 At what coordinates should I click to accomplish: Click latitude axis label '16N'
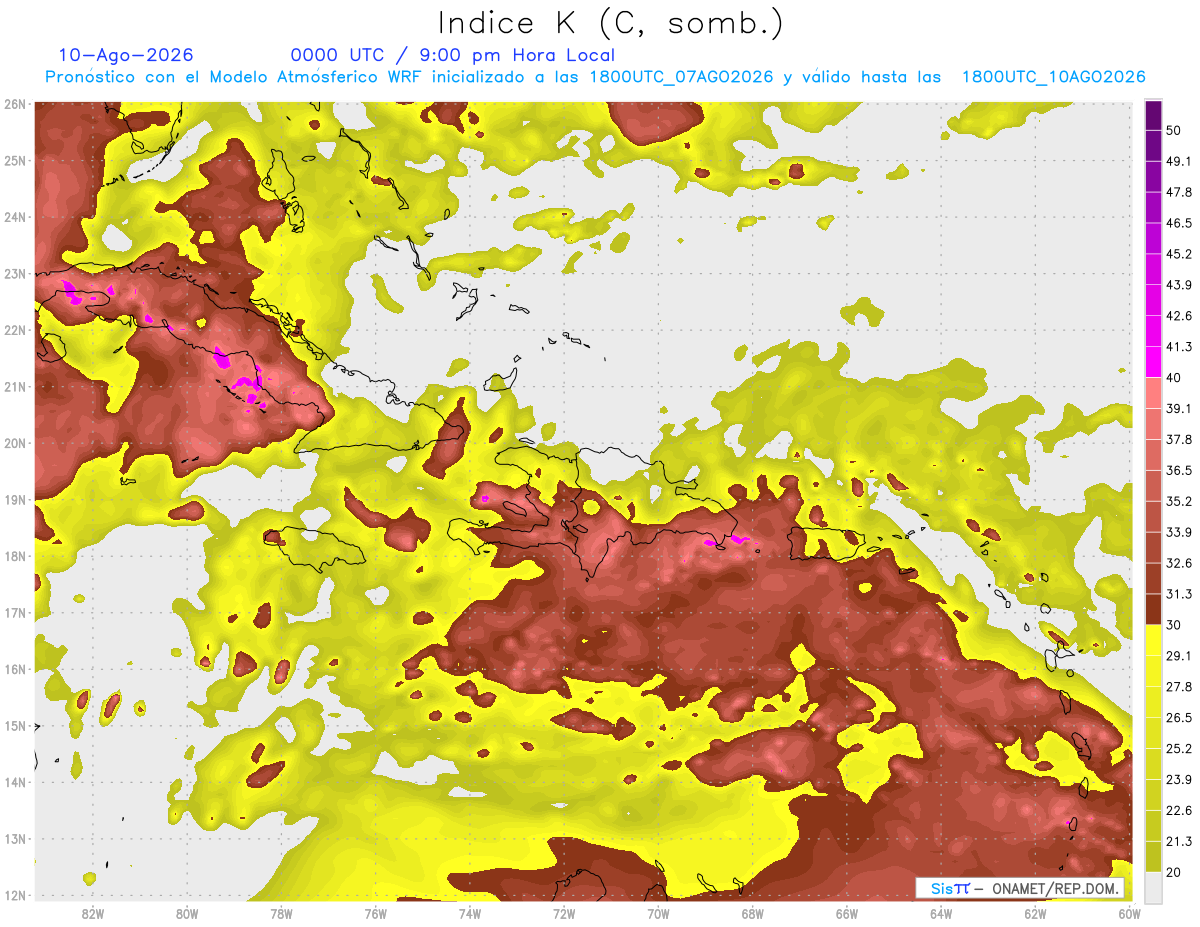point(15,669)
